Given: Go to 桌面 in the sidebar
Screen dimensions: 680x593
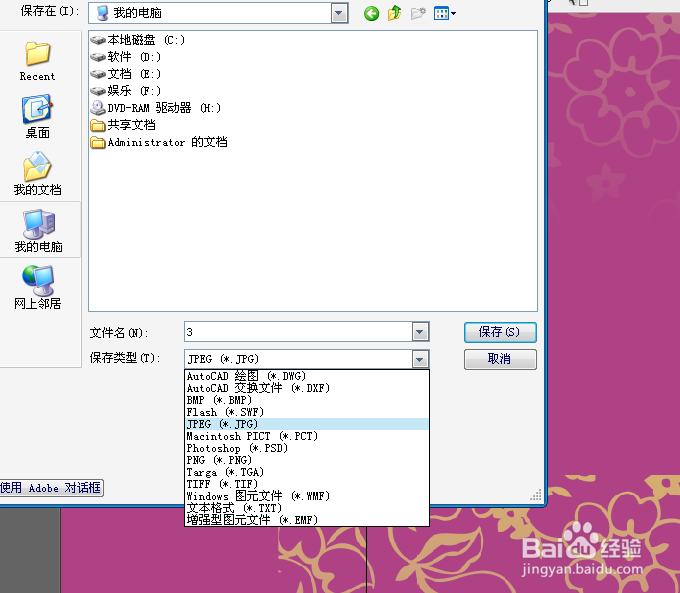Looking at the screenshot, I should click(37, 117).
